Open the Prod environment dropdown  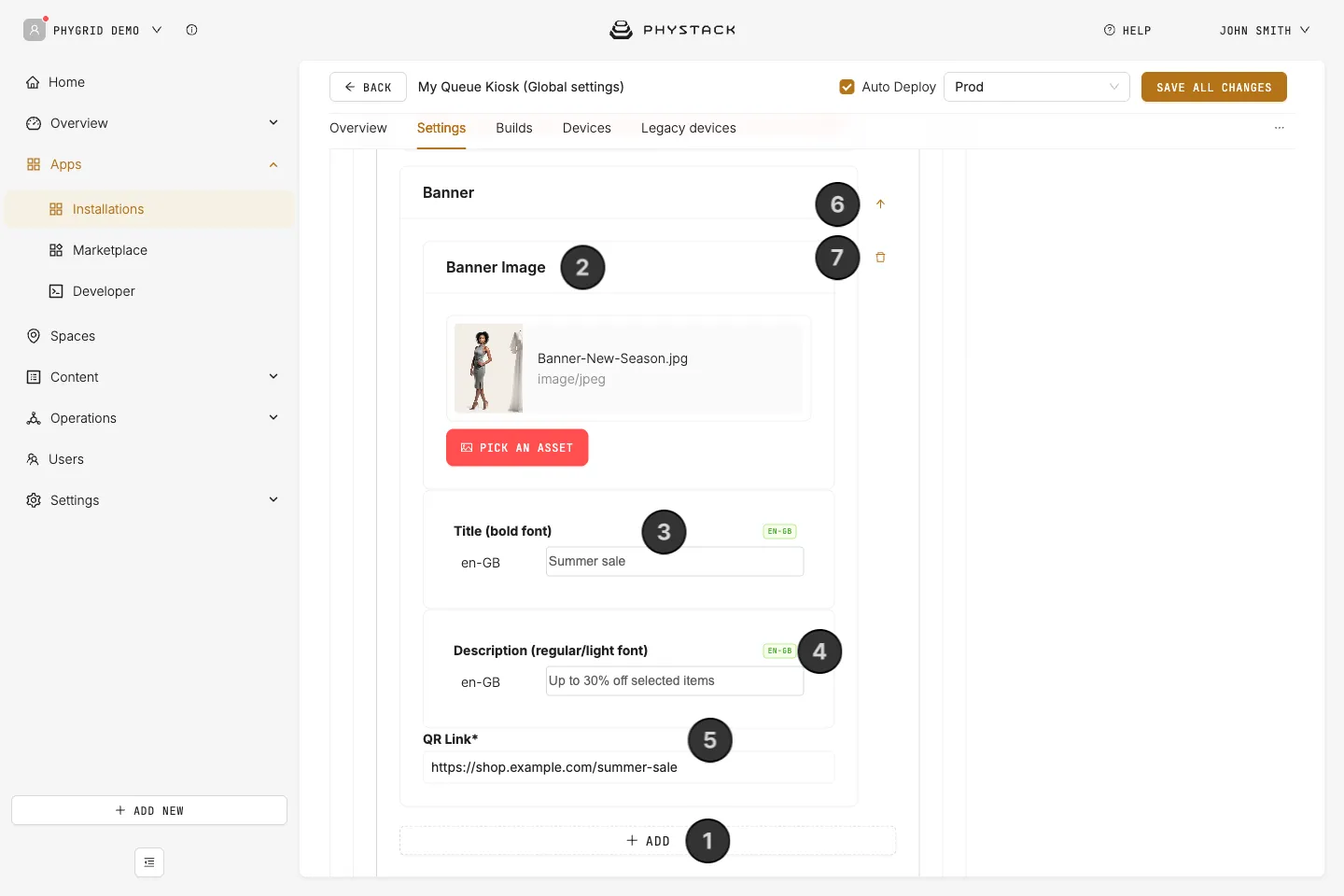coord(1037,87)
